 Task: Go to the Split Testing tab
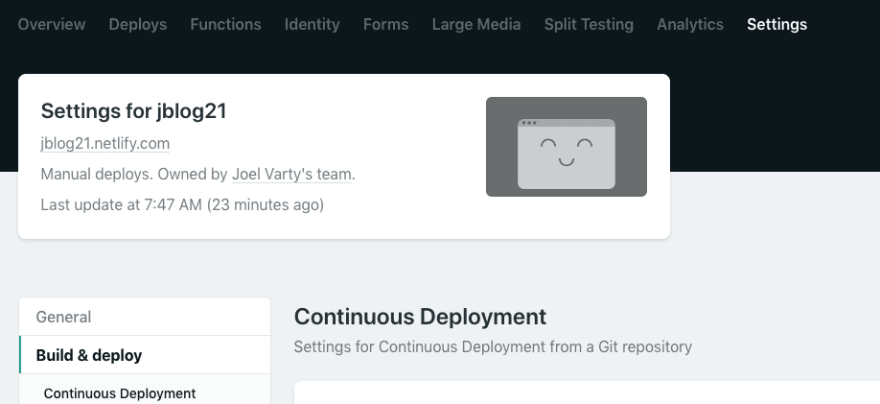pyautogui.click(x=589, y=25)
